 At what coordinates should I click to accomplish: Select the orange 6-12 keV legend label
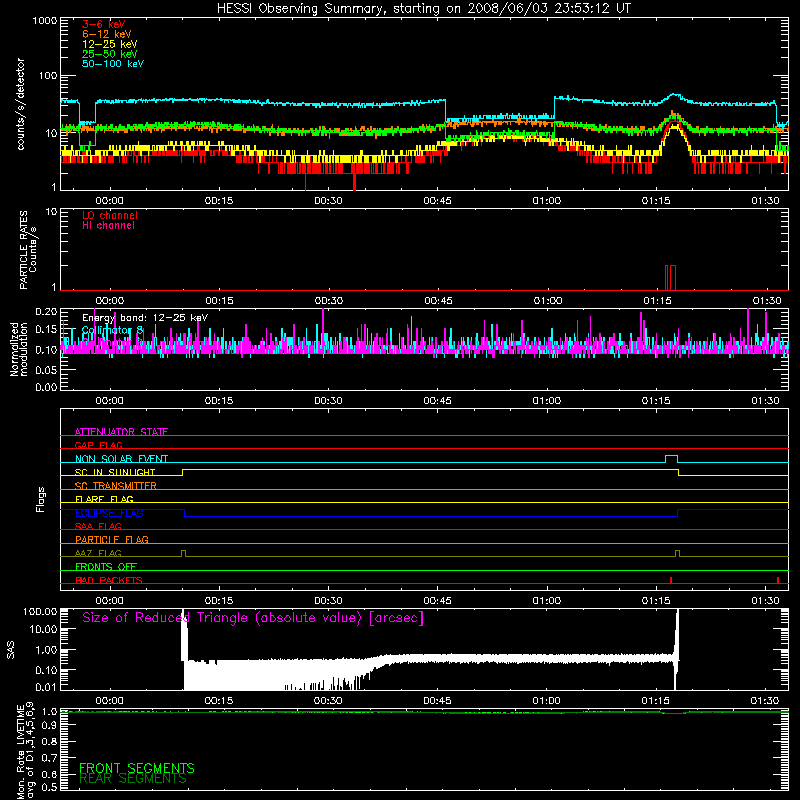coord(107,34)
